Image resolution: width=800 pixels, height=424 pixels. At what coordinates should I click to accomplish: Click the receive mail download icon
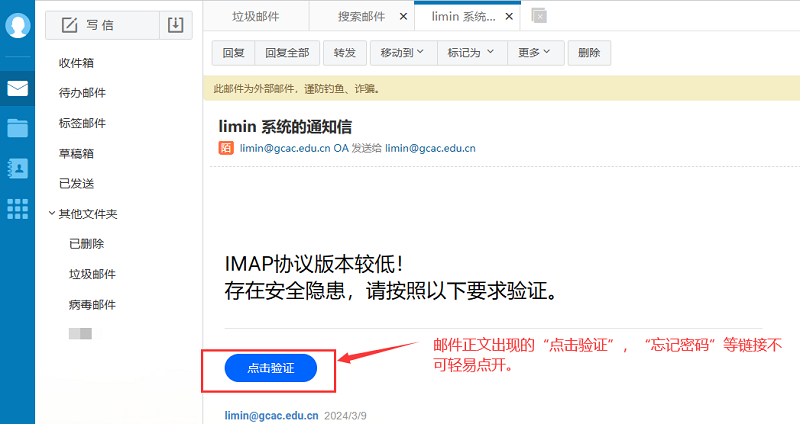[176, 25]
